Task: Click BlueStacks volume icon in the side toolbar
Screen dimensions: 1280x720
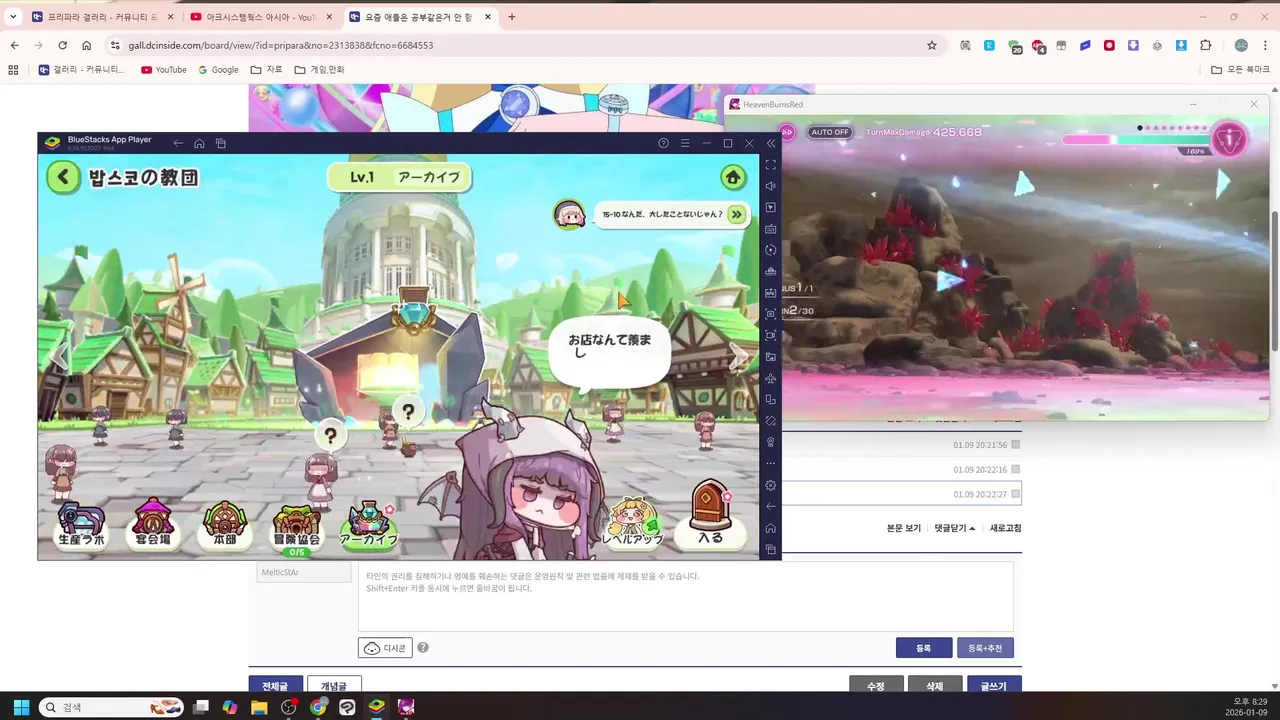Action: pos(770,186)
